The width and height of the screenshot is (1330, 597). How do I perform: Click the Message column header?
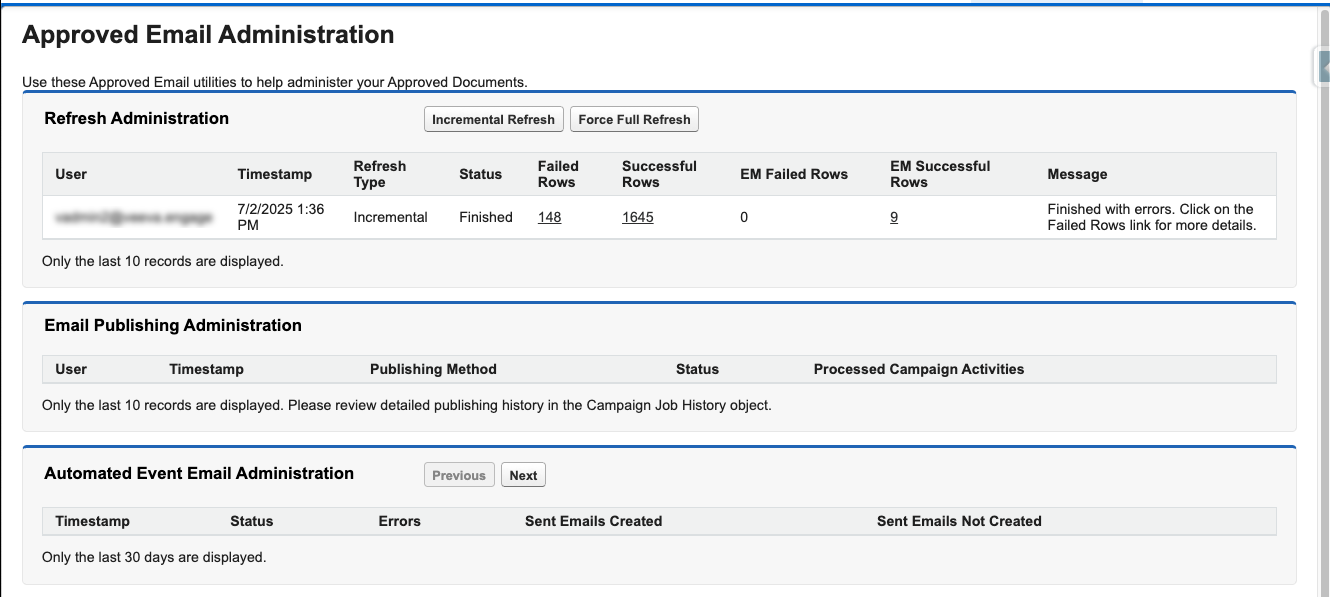pos(1077,174)
